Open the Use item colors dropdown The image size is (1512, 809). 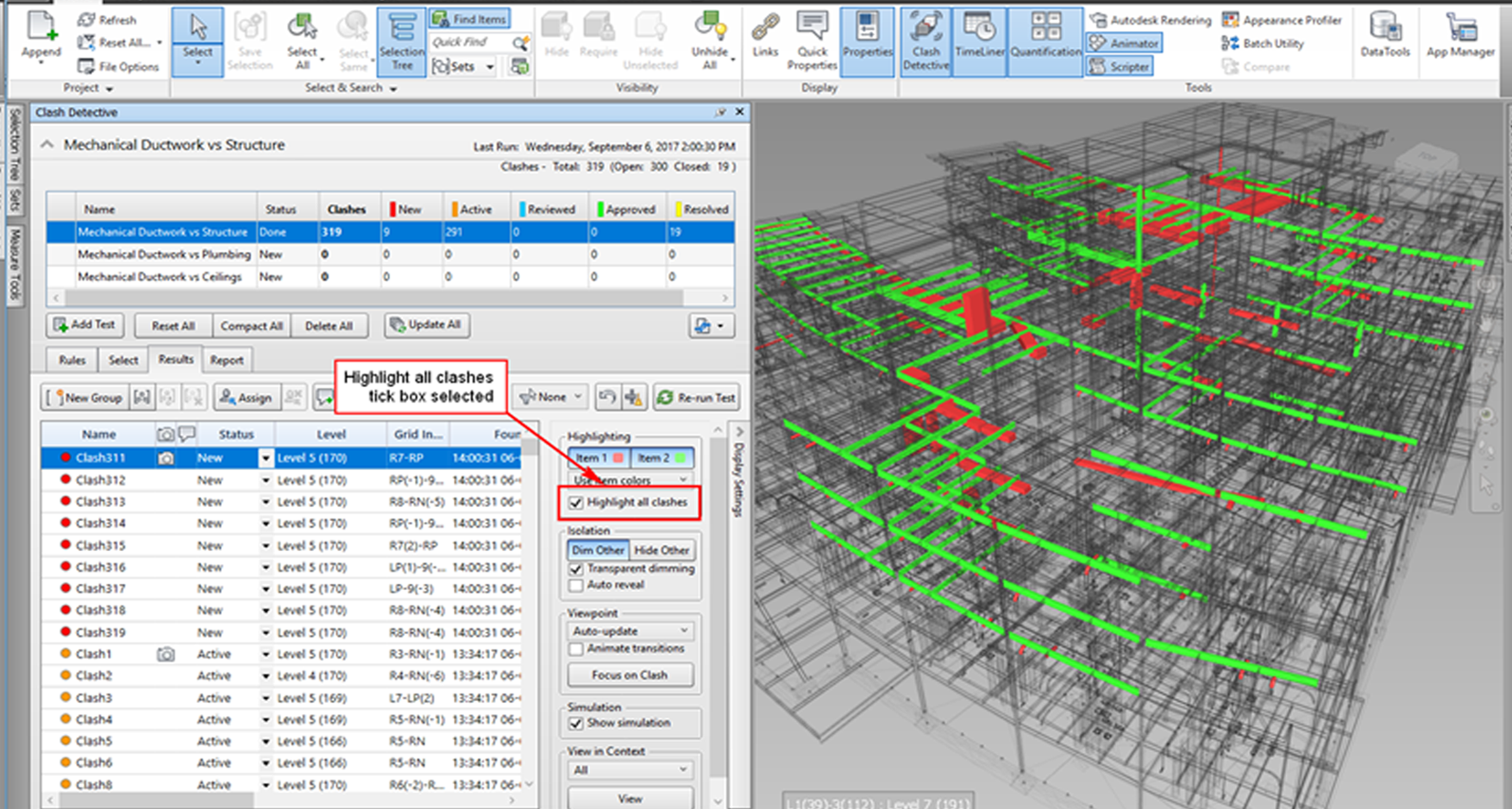(630, 480)
